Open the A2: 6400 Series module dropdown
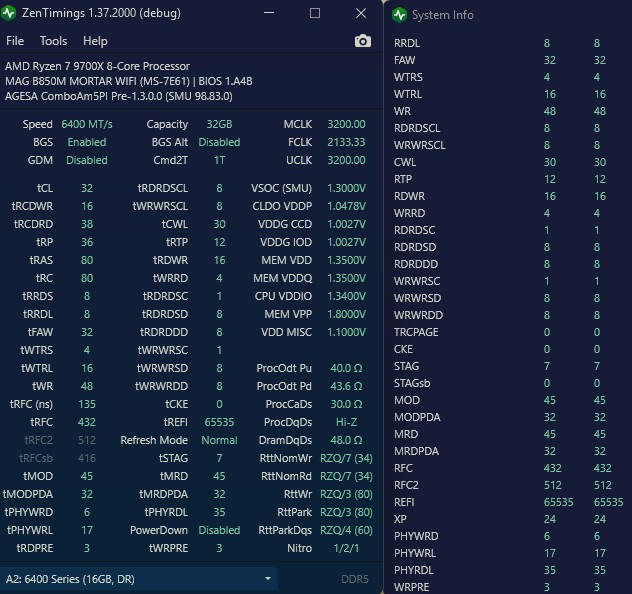 click(x=139, y=579)
